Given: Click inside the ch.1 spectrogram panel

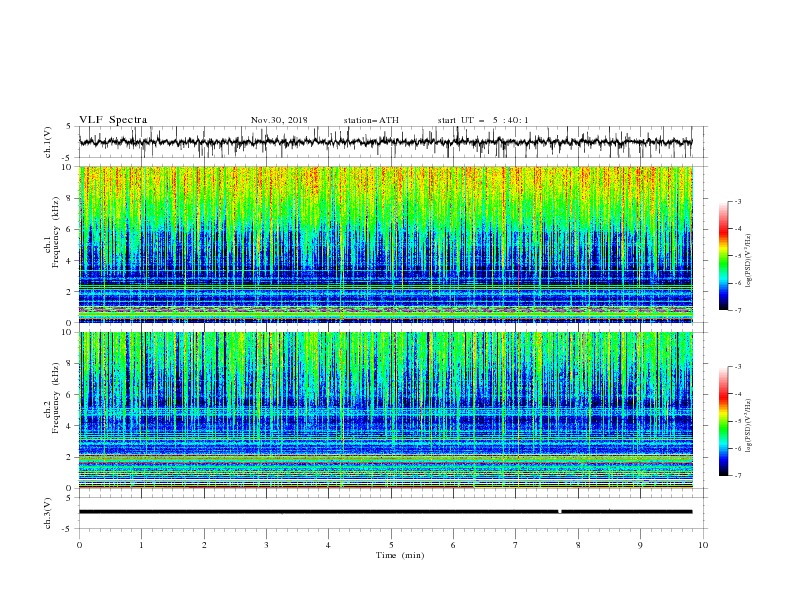Looking at the screenshot, I should point(386,244).
